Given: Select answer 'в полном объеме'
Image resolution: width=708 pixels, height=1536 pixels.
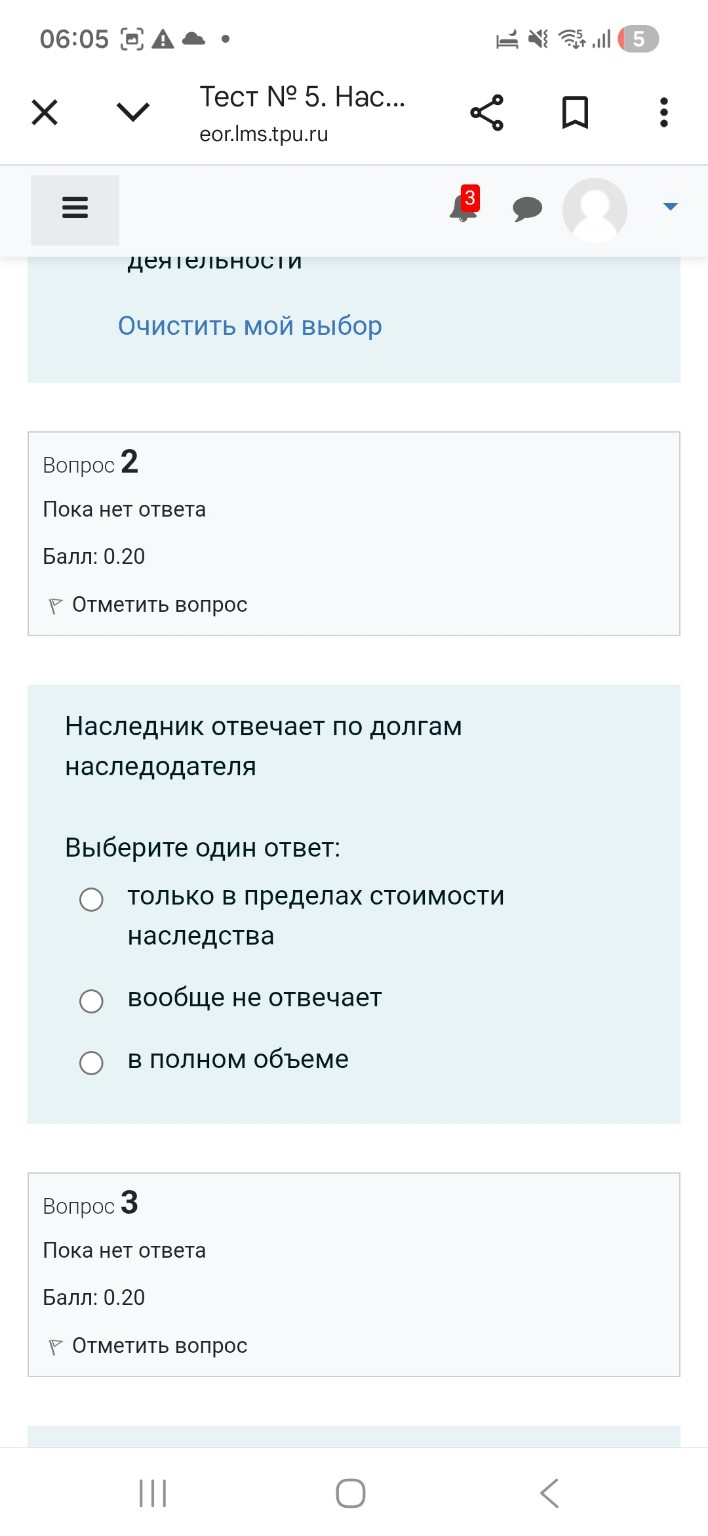Looking at the screenshot, I should (91, 1062).
